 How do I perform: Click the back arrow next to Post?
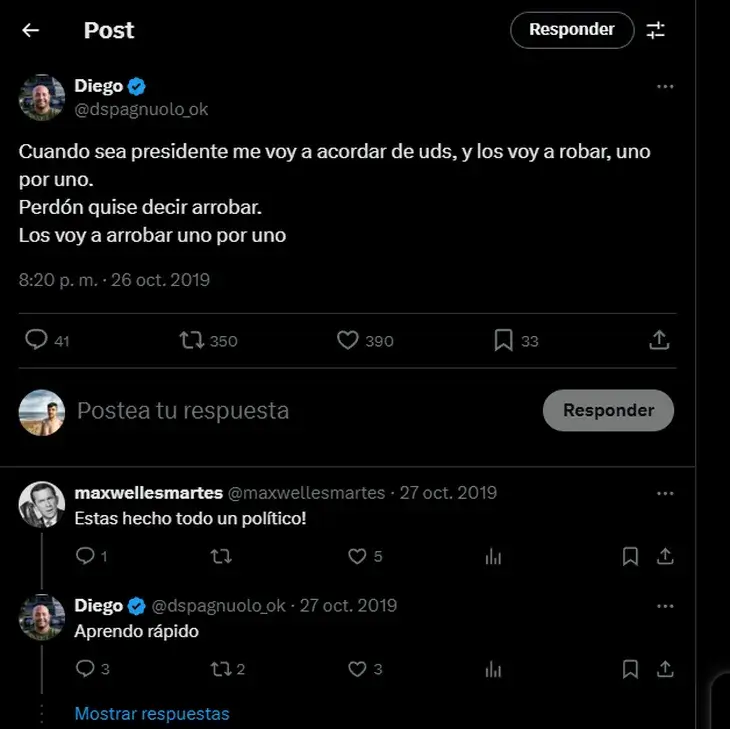pyautogui.click(x=30, y=30)
